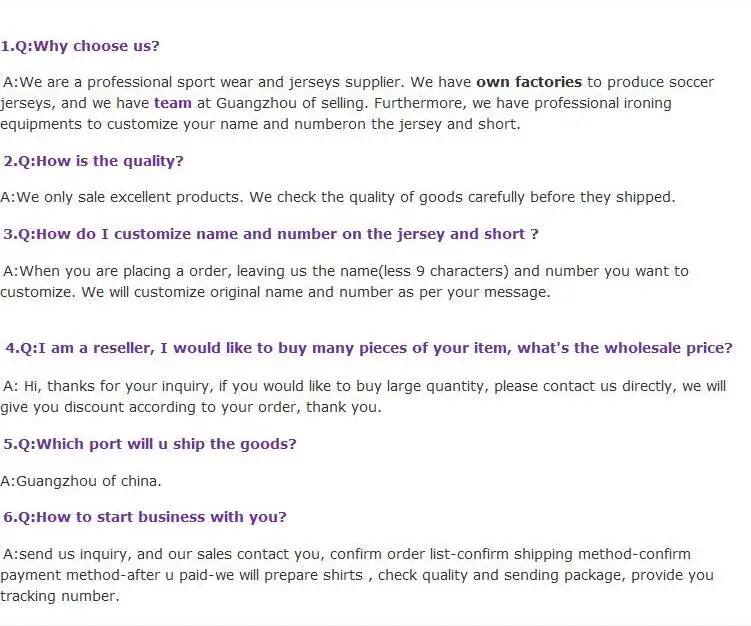
Task: Click the reseller wholesale price question
Action: (369, 348)
